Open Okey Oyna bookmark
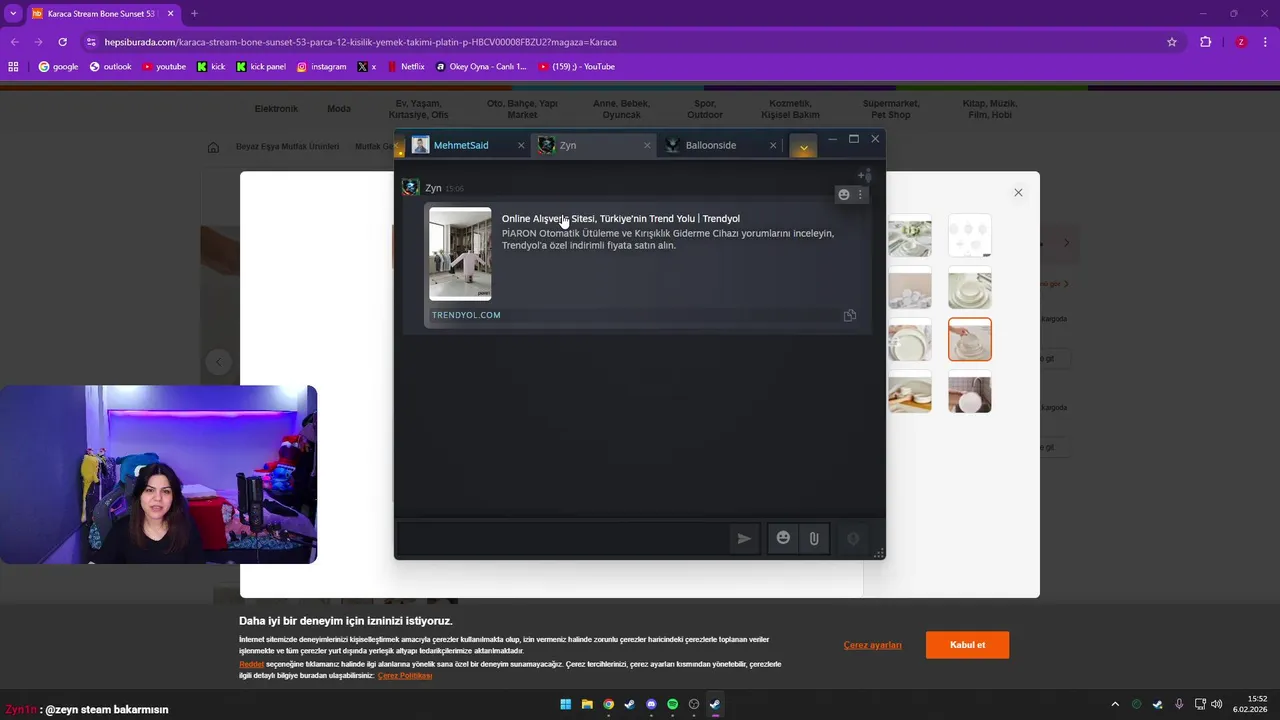This screenshot has width=1280, height=720. [x=481, y=67]
